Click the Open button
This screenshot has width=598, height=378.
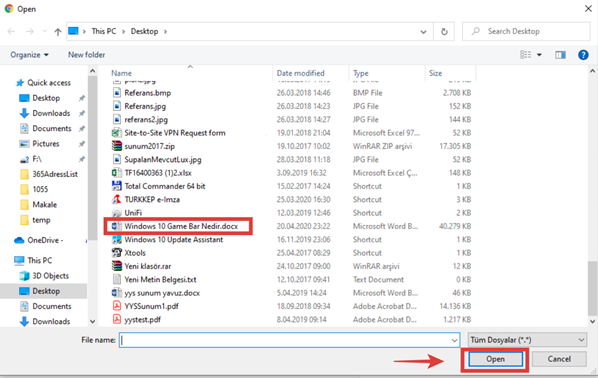click(x=495, y=359)
